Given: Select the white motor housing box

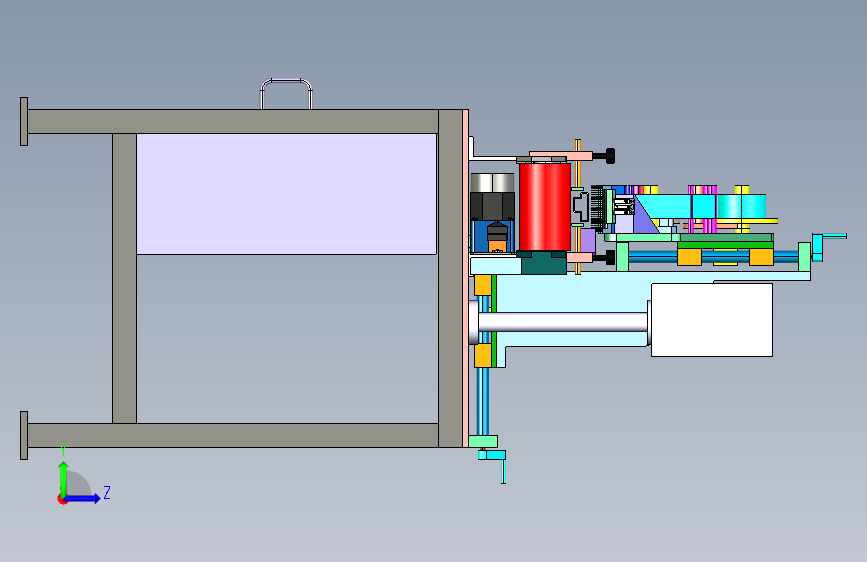Looking at the screenshot, I should pos(712,320).
